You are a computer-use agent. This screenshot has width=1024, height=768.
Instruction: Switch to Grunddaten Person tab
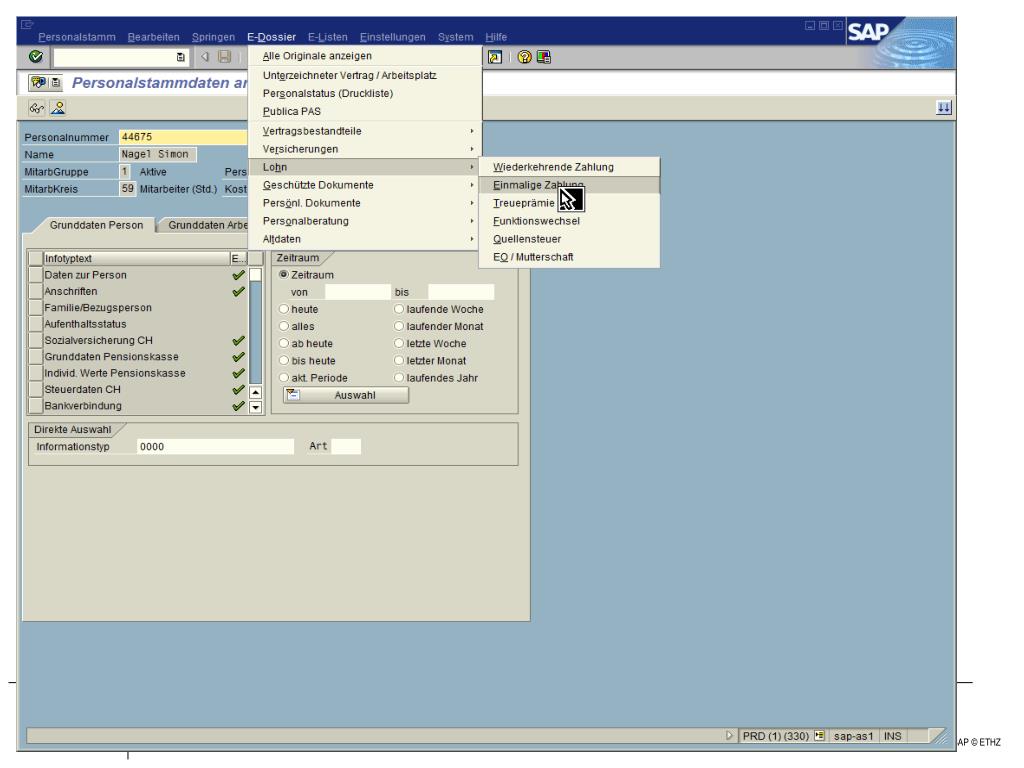click(x=96, y=225)
